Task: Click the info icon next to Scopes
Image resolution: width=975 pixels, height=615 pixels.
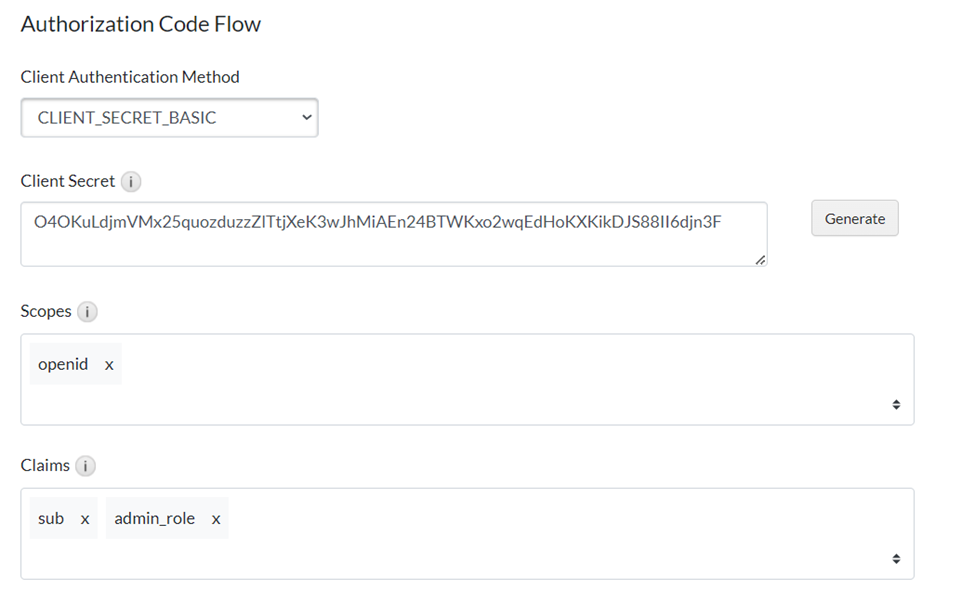Action: pyautogui.click(x=88, y=312)
